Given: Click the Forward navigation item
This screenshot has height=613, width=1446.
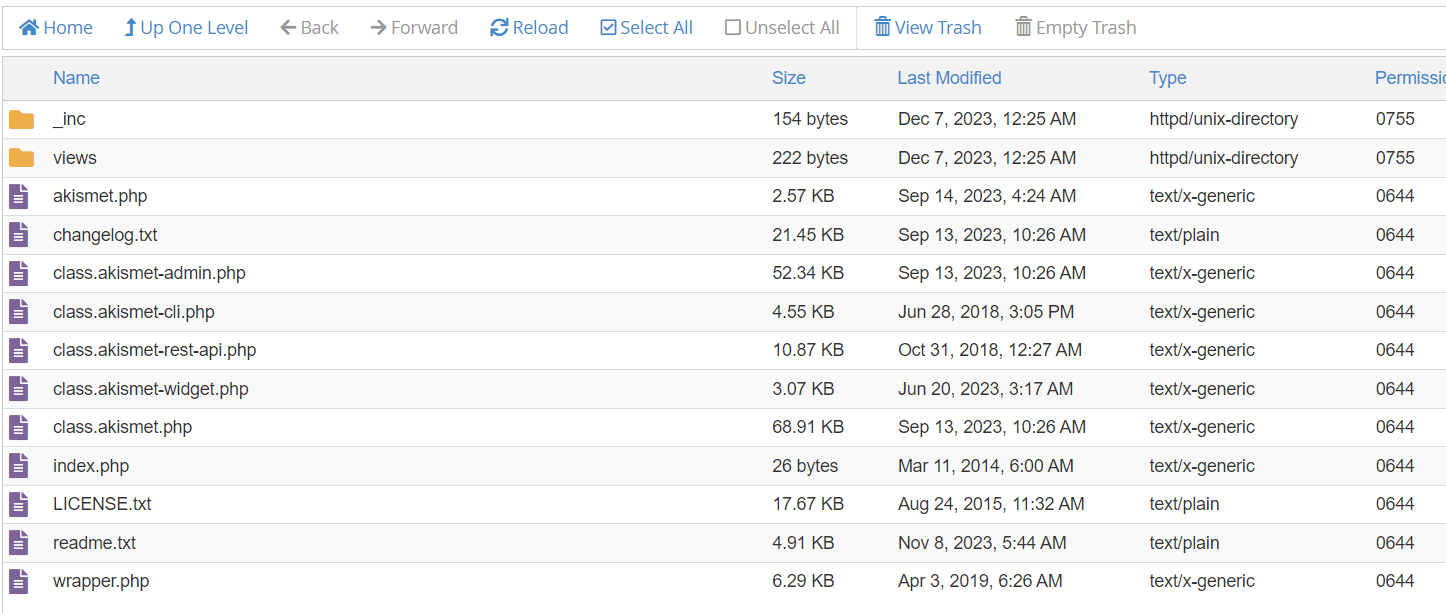Looking at the screenshot, I should (414, 27).
